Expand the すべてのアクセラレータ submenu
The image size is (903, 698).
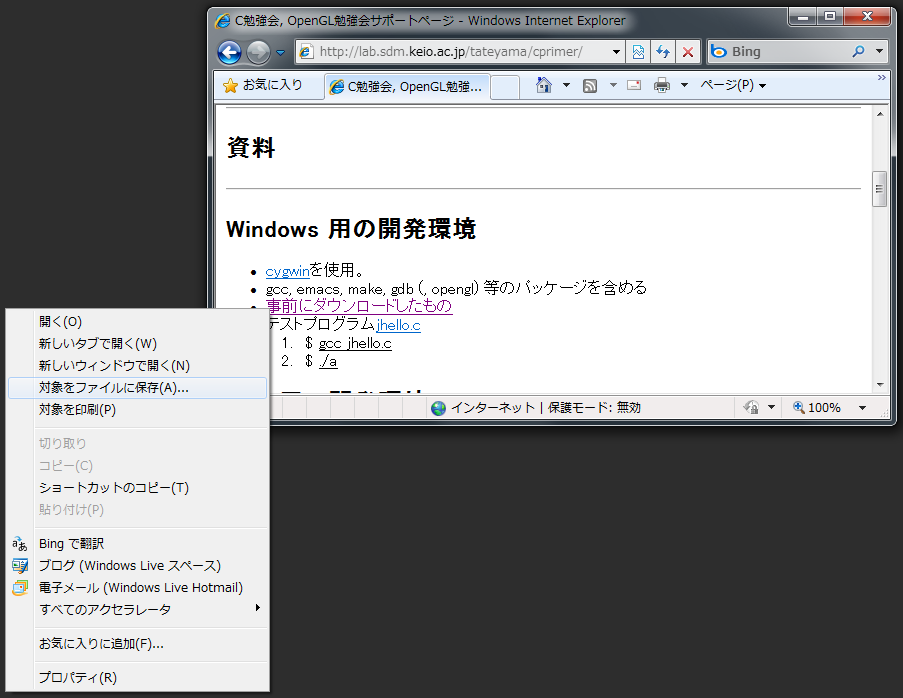(x=140, y=610)
